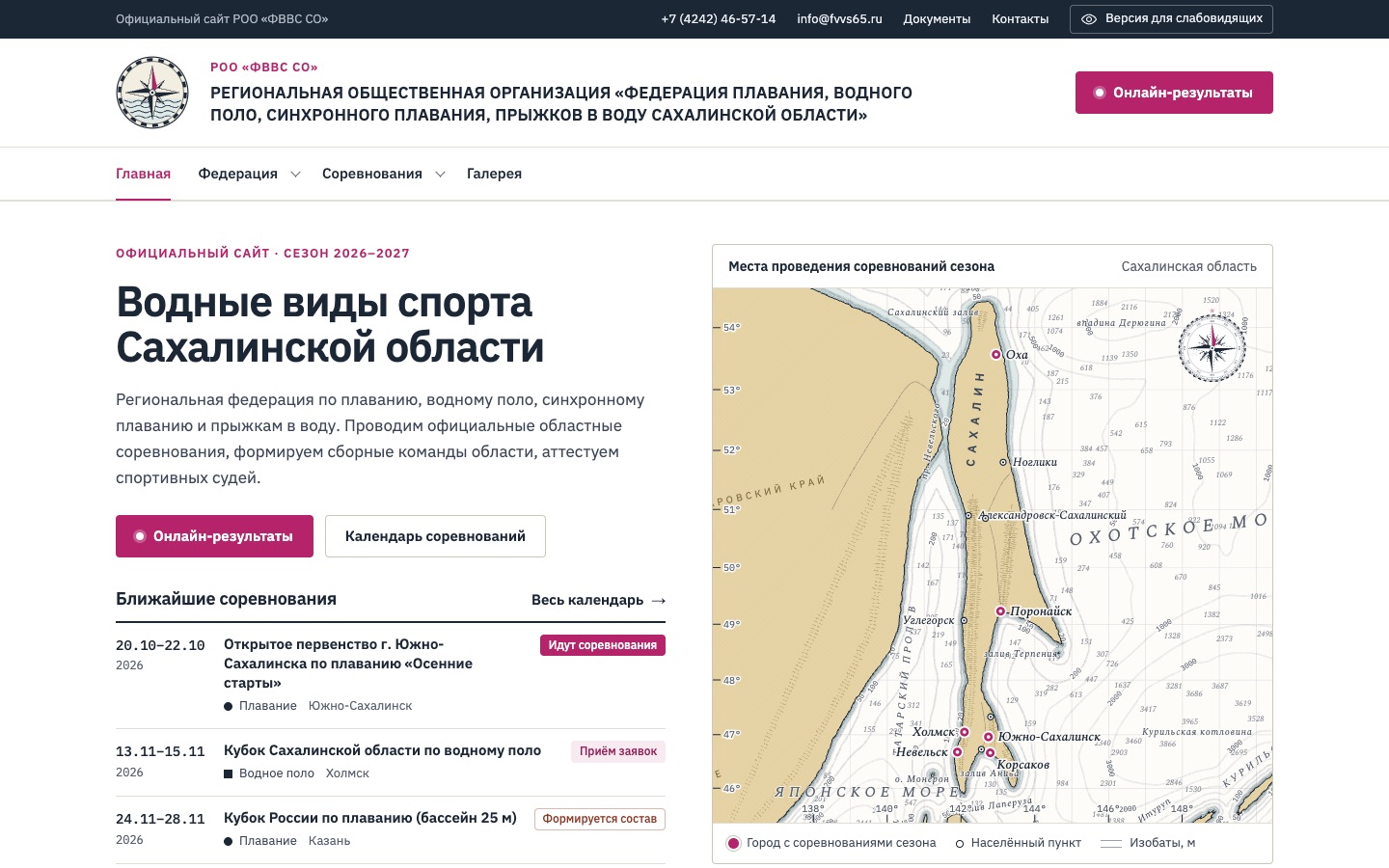Click the federation compass logo in header
Viewport: 1389px width, 868px height.
(x=152, y=93)
